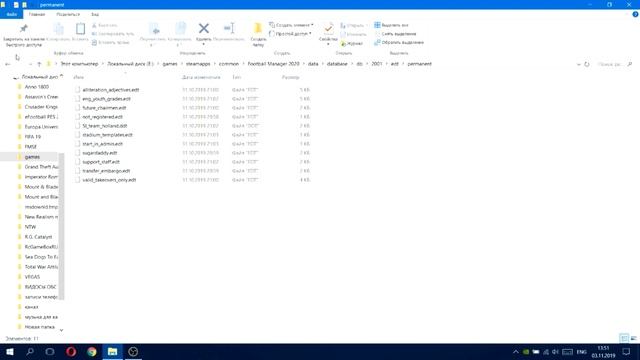
Task: Click the Move to icon
Action: tap(154, 29)
